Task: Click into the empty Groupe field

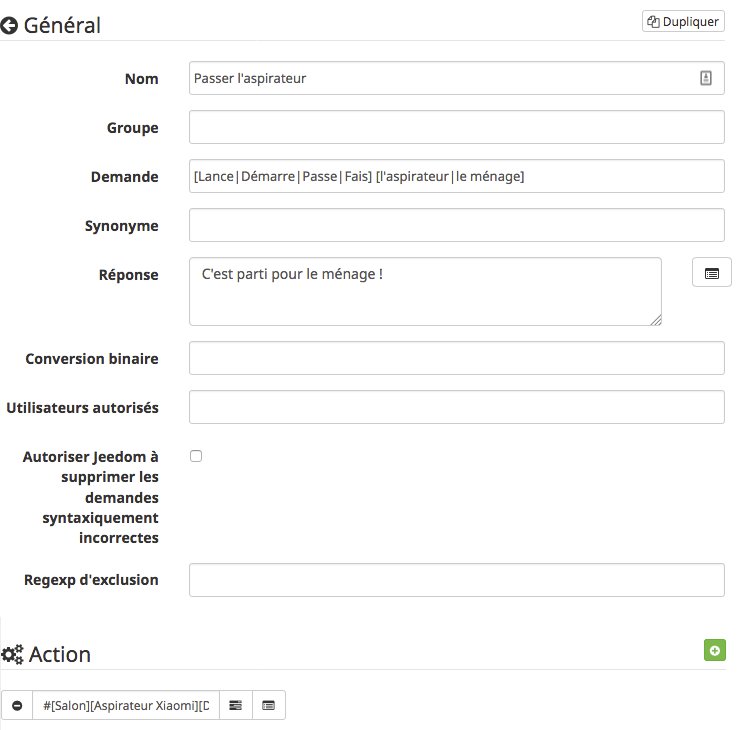Action: pos(457,127)
